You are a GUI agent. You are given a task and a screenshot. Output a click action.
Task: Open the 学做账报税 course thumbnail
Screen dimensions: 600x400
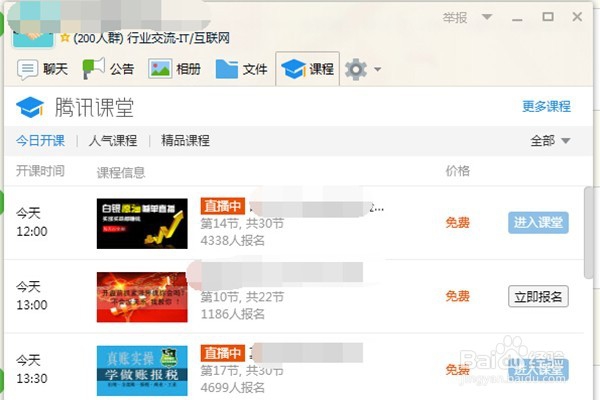pos(142,371)
